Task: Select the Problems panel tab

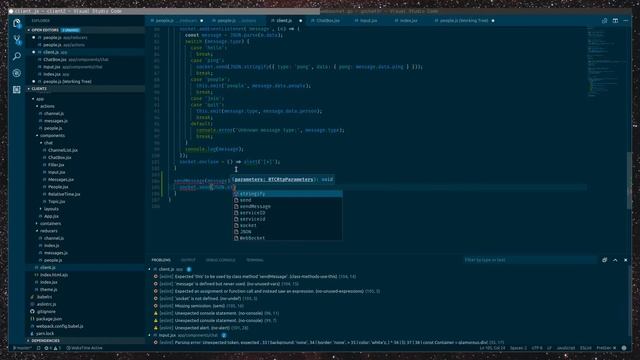Action: tap(161, 260)
